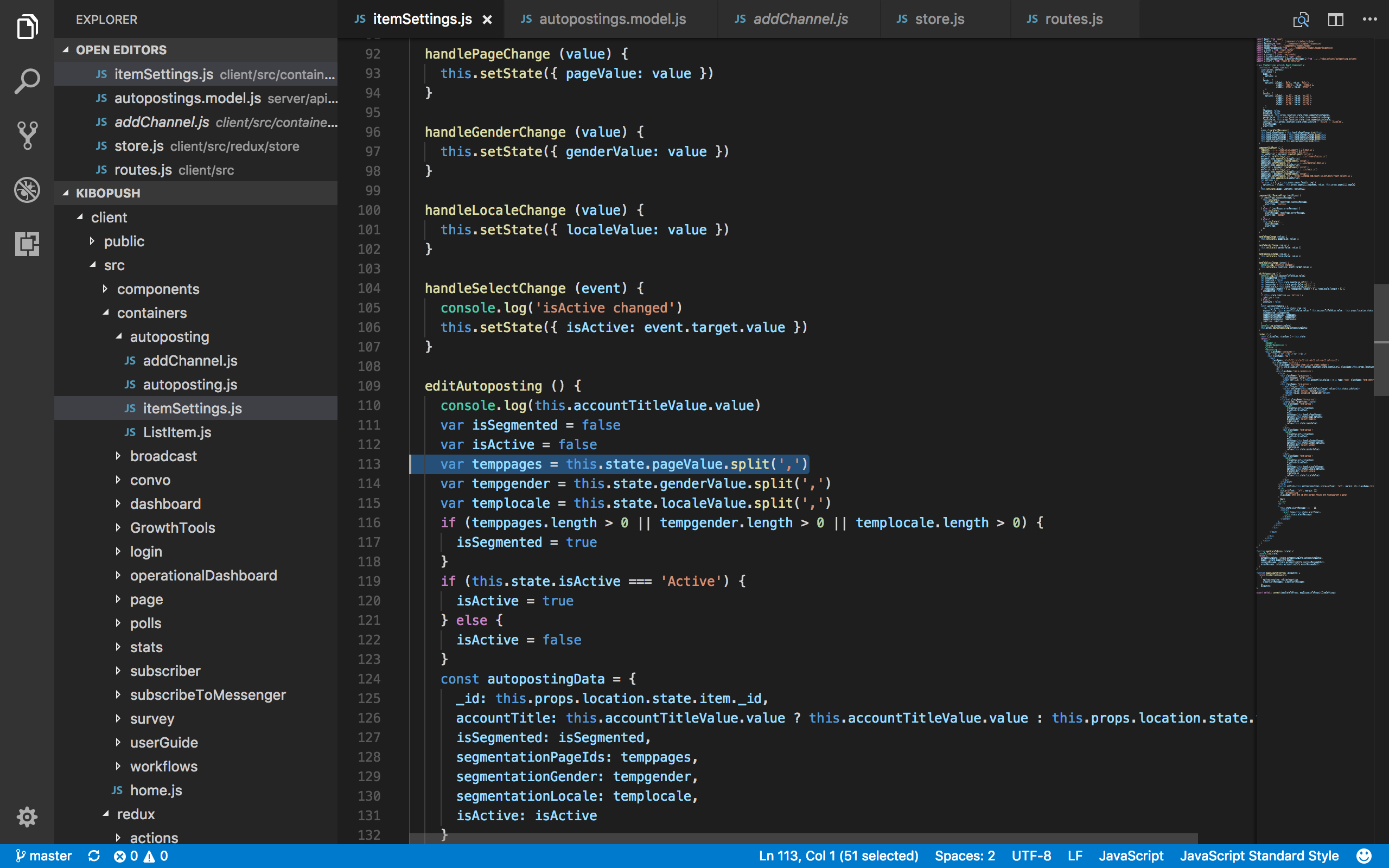
Task: Collapse the src folder
Action: tap(196, 265)
